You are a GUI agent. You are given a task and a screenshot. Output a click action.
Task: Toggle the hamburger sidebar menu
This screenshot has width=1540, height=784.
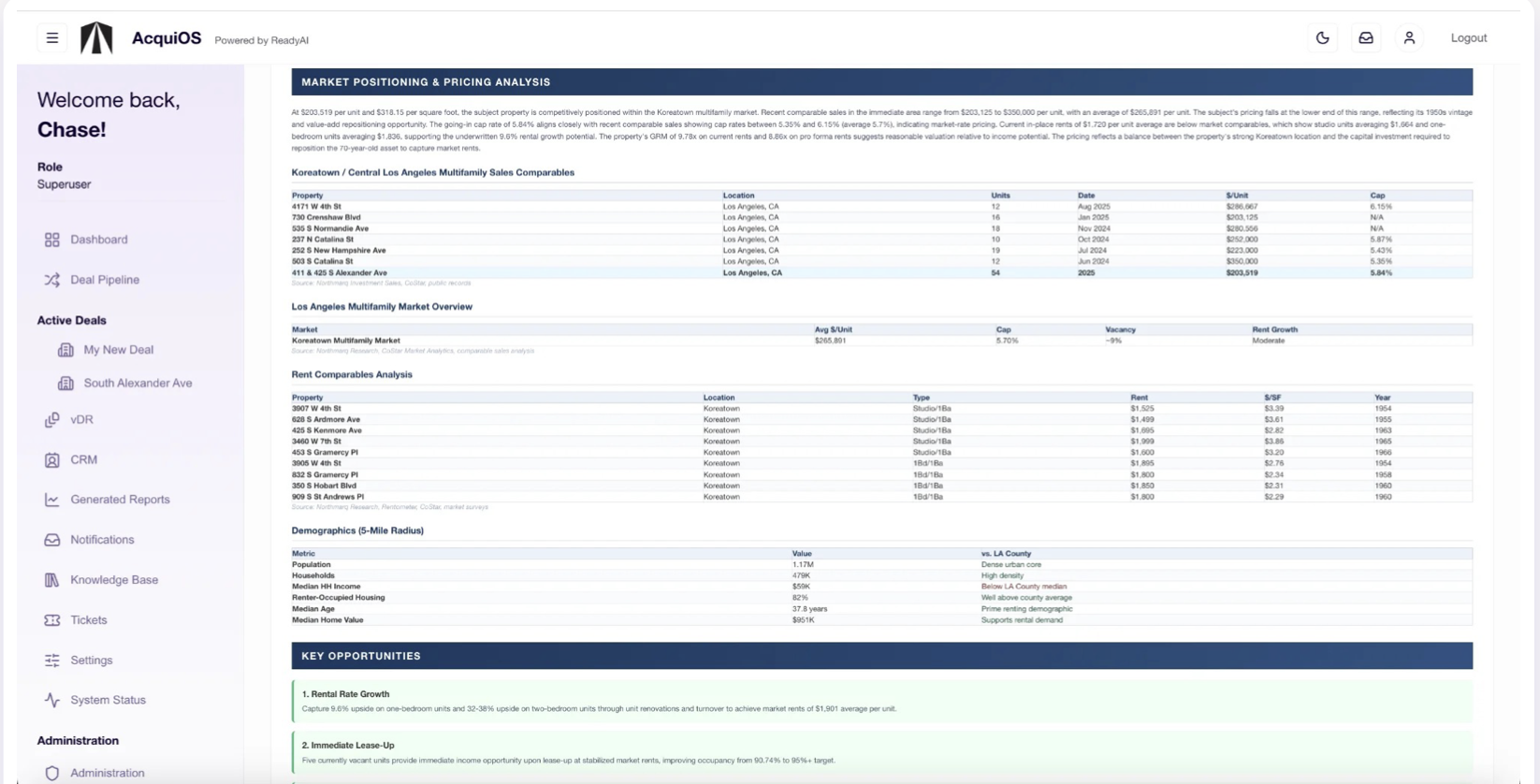(52, 38)
